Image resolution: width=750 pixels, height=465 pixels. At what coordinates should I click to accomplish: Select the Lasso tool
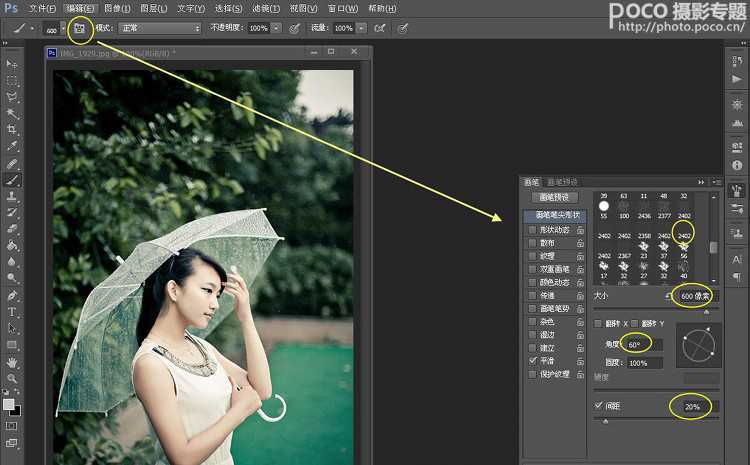pos(12,97)
